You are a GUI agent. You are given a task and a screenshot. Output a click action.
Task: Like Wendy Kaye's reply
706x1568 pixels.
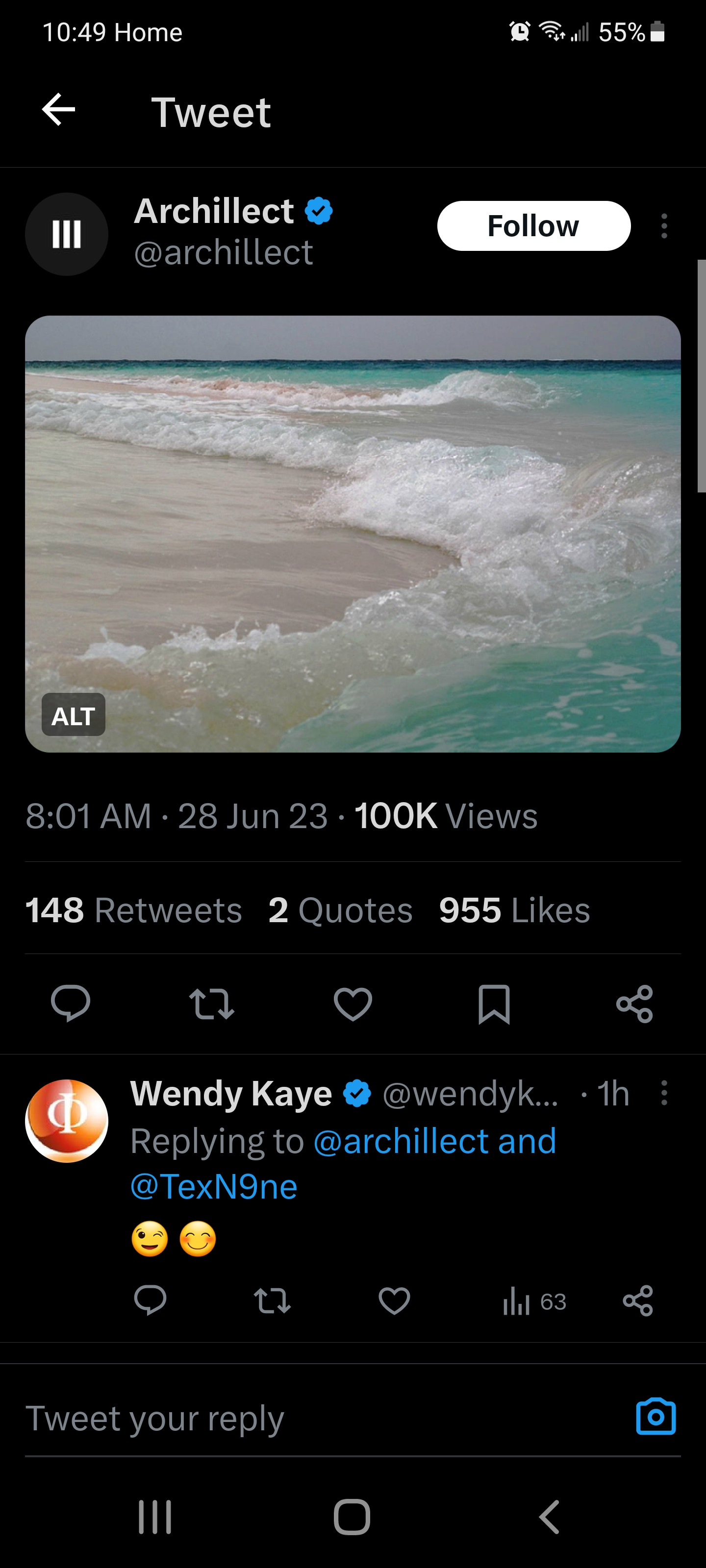tap(394, 1301)
